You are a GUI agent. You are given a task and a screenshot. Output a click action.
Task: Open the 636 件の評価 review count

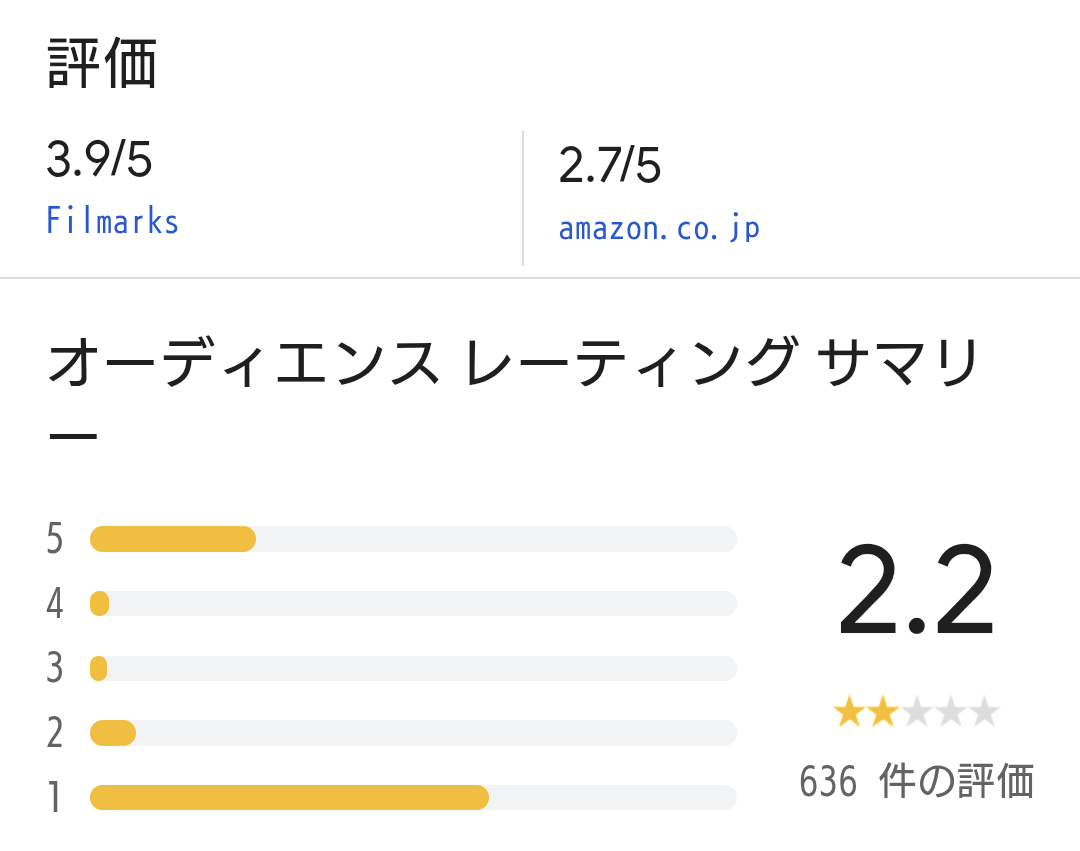917,781
